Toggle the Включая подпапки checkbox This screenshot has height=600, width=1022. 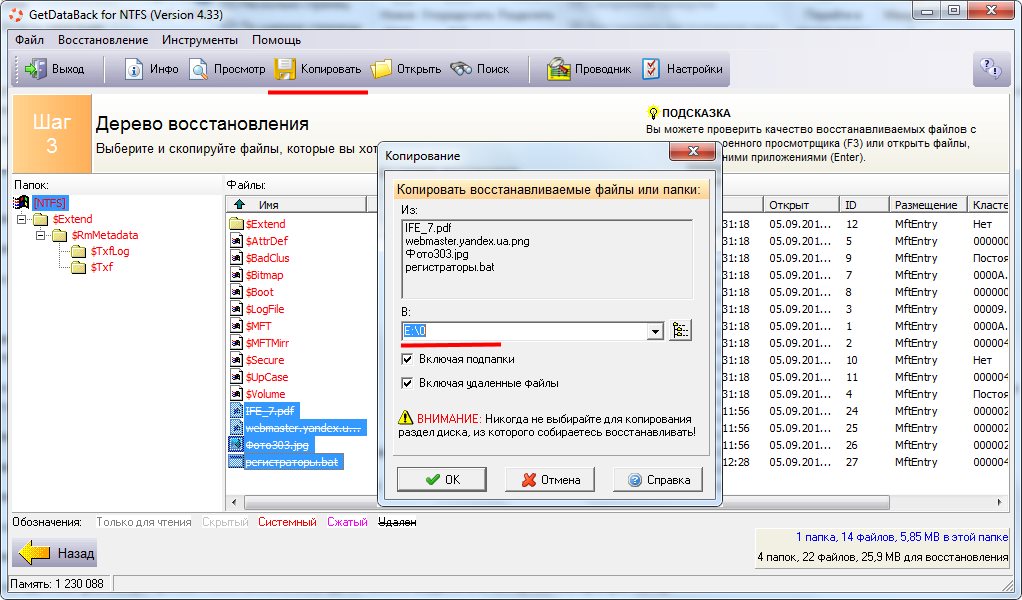coord(407,359)
